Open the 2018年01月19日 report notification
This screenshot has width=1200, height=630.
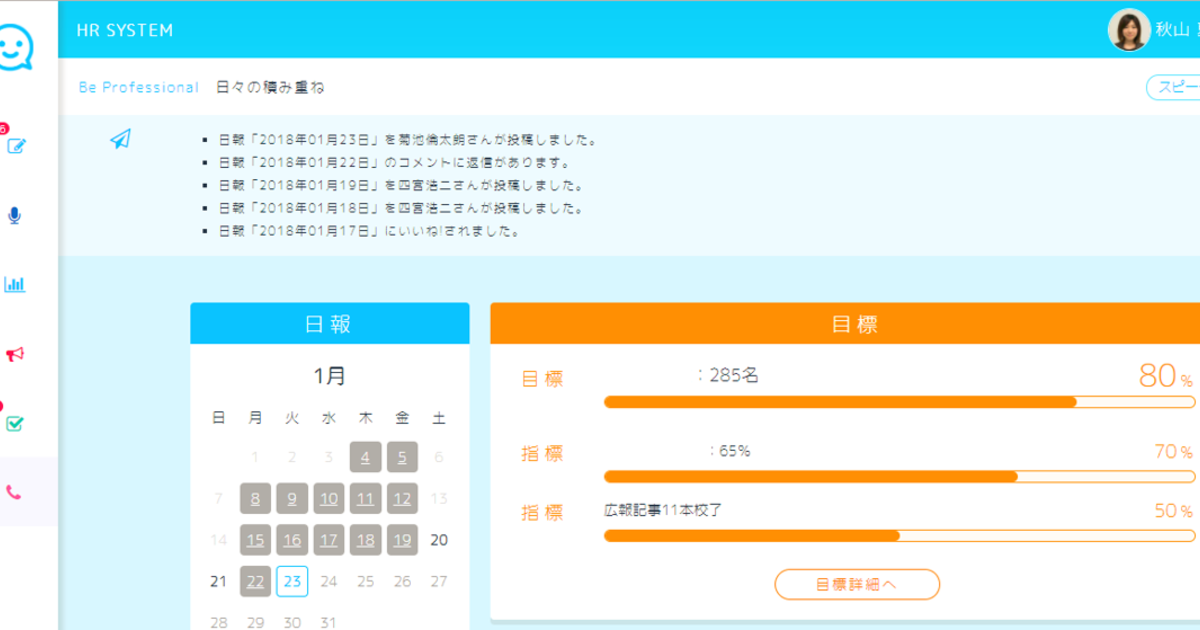click(400, 185)
